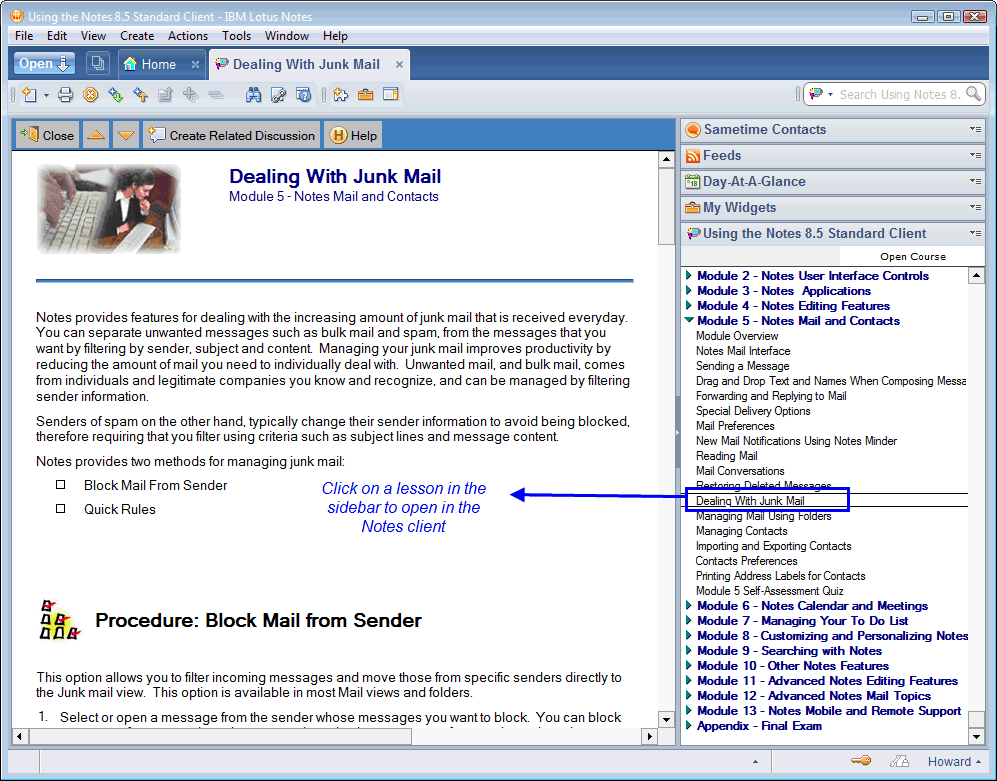Click the orange up-triangle previous lesson button
This screenshot has height=781, width=997.
coord(96,135)
